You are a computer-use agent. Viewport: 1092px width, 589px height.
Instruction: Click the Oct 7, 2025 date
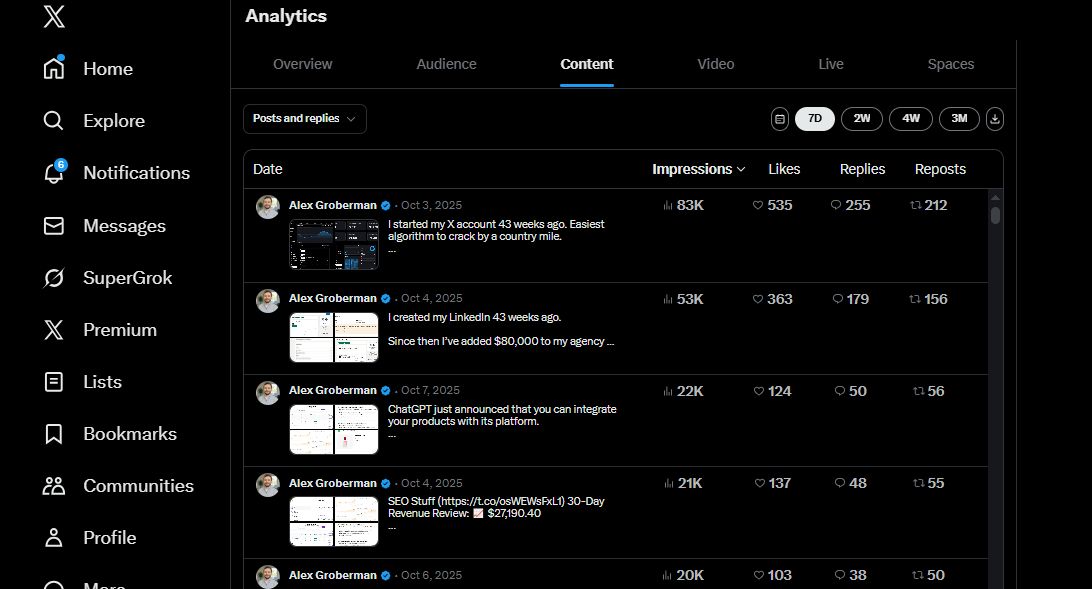[x=430, y=391]
